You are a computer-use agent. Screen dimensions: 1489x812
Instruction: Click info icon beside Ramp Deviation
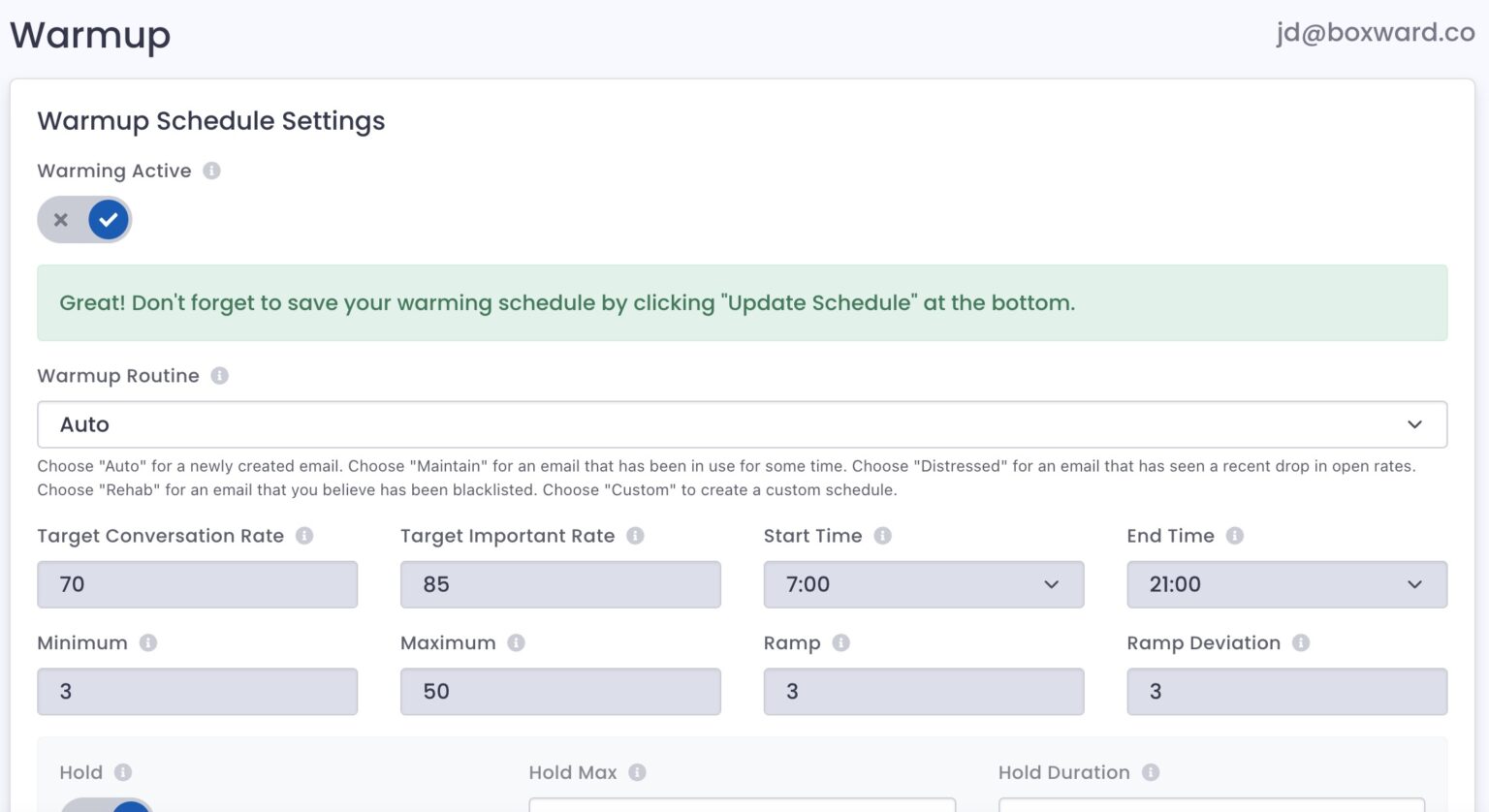(x=1301, y=642)
